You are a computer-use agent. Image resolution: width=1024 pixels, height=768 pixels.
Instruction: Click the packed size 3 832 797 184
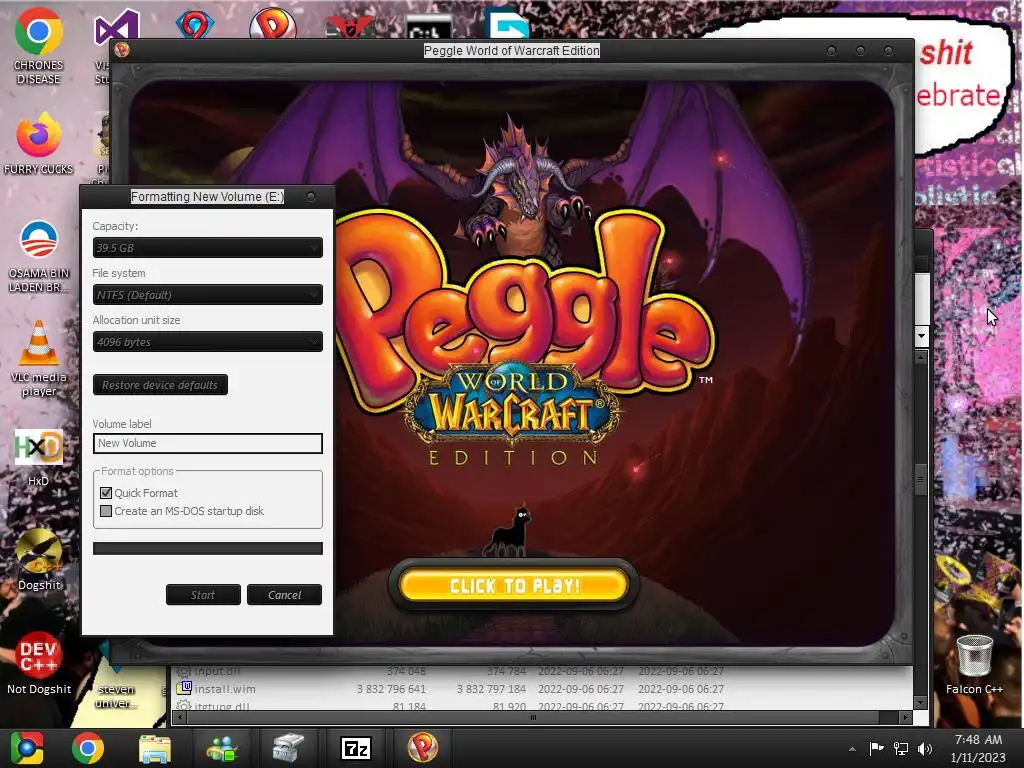491,689
